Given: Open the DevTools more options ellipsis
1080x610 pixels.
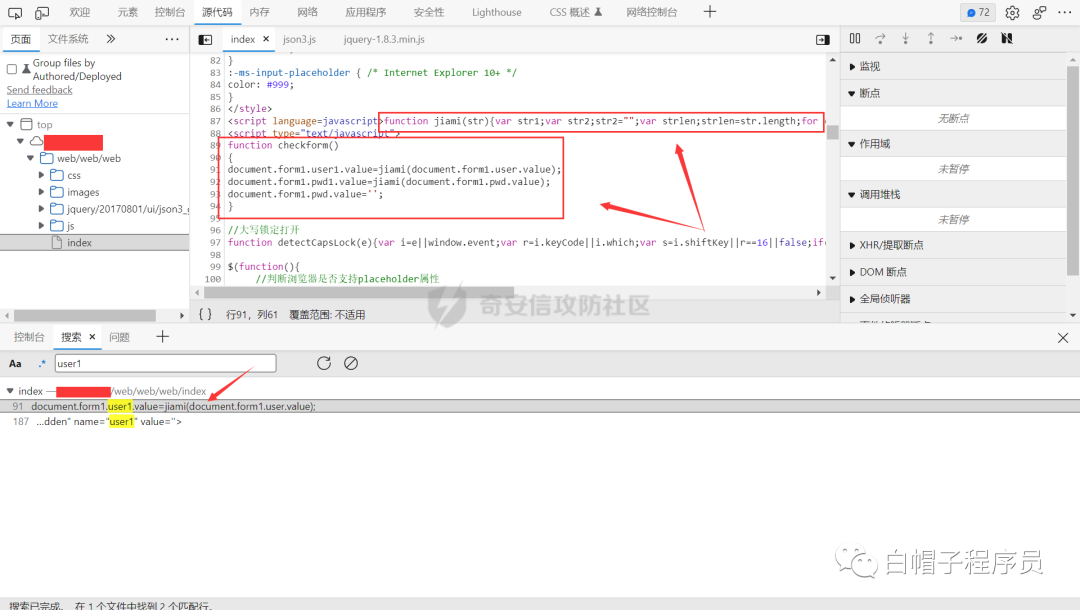Looking at the screenshot, I should pos(1065,12).
